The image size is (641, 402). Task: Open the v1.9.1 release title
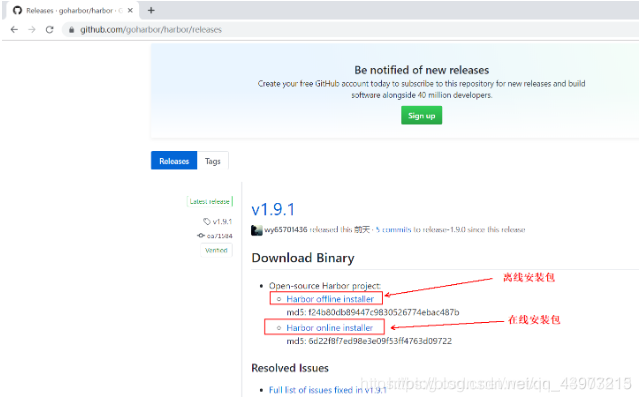click(x=273, y=209)
